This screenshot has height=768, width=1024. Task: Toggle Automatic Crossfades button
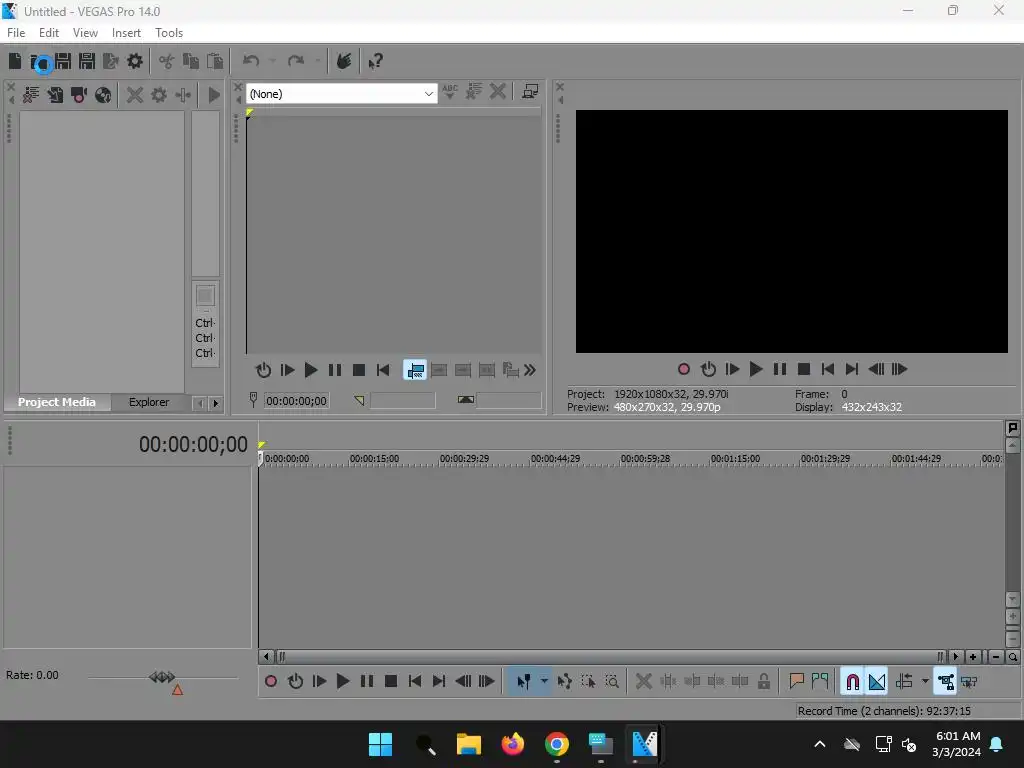click(x=876, y=682)
